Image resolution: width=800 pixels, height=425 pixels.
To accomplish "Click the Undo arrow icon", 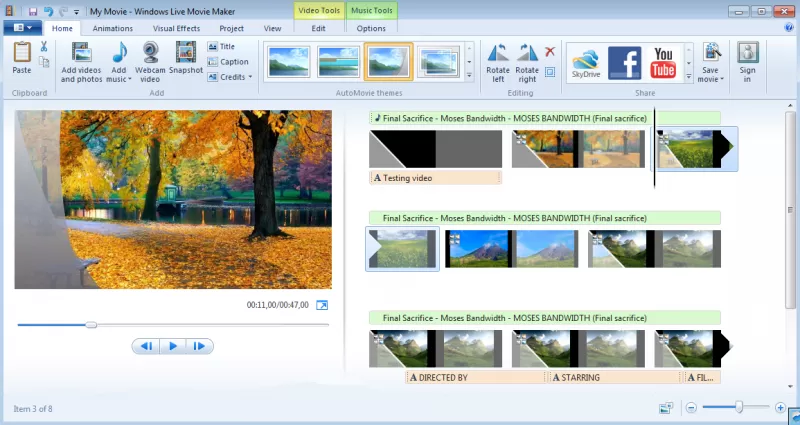I will coord(48,11).
